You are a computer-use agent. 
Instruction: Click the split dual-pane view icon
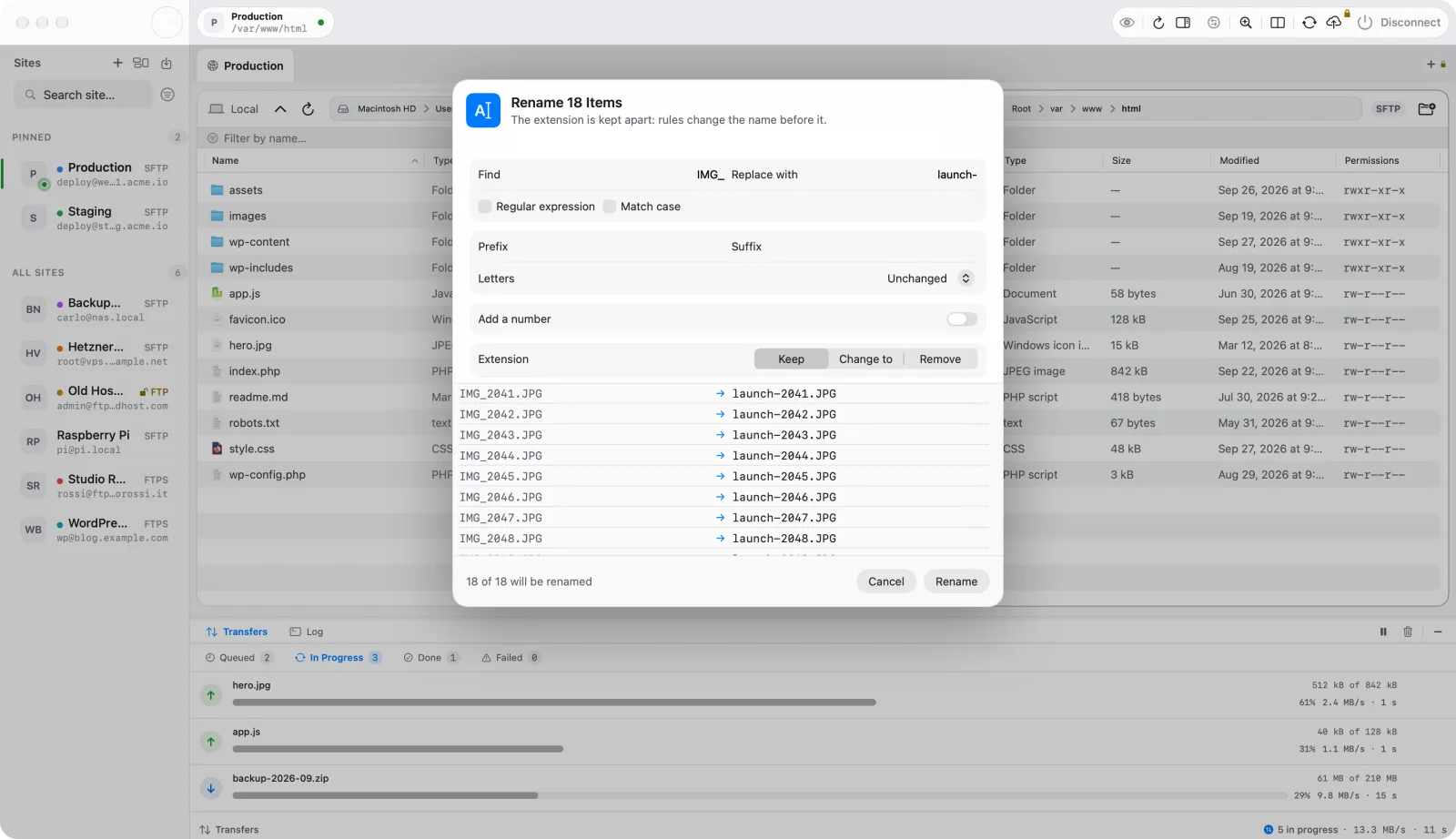(1278, 23)
